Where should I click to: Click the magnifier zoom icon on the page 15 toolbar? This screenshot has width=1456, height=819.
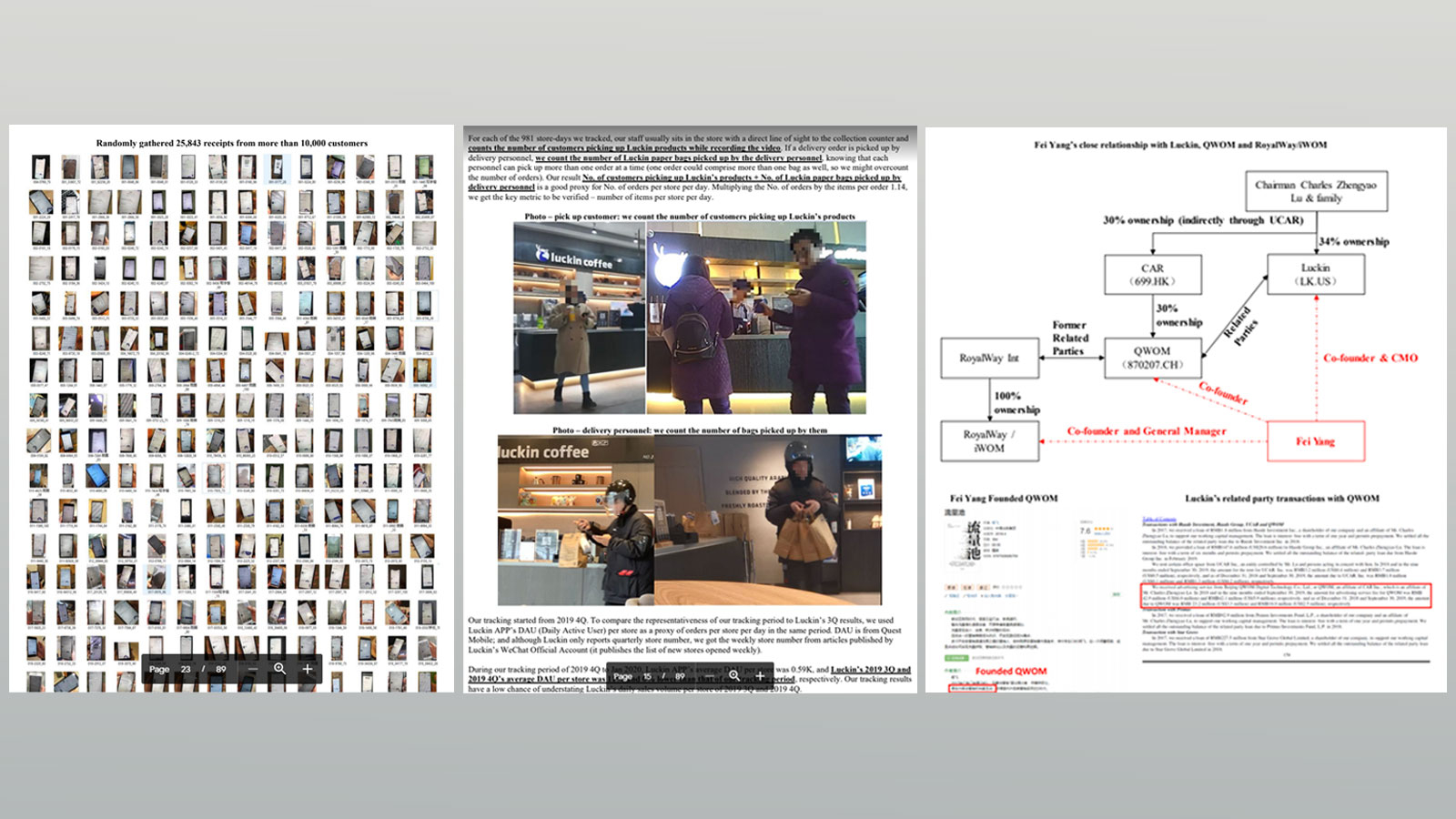pos(734,676)
